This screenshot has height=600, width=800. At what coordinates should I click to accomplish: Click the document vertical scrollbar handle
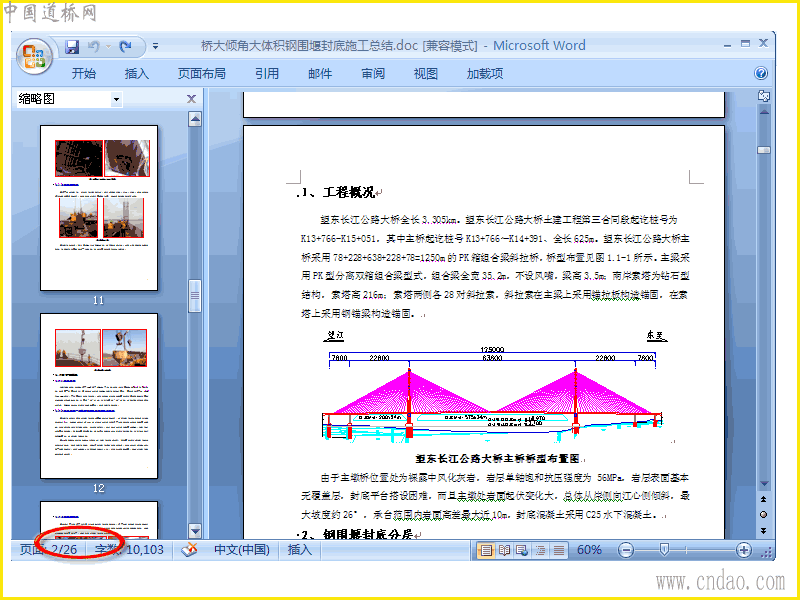click(x=764, y=150)
